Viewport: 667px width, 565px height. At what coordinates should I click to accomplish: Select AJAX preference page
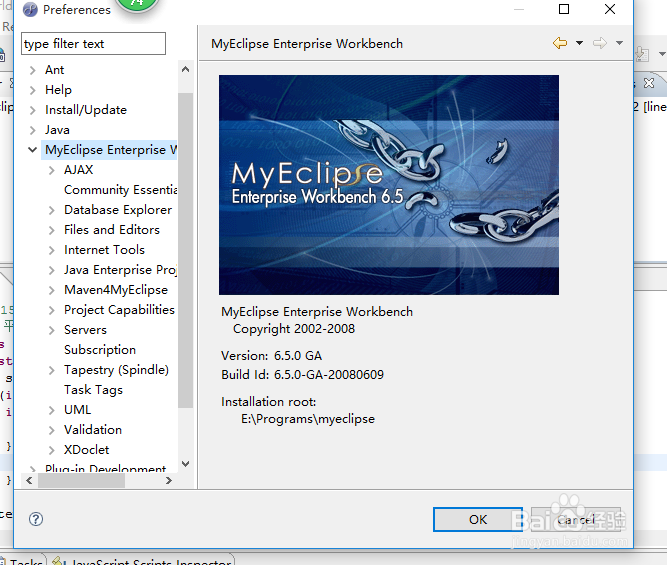point(78,170)
